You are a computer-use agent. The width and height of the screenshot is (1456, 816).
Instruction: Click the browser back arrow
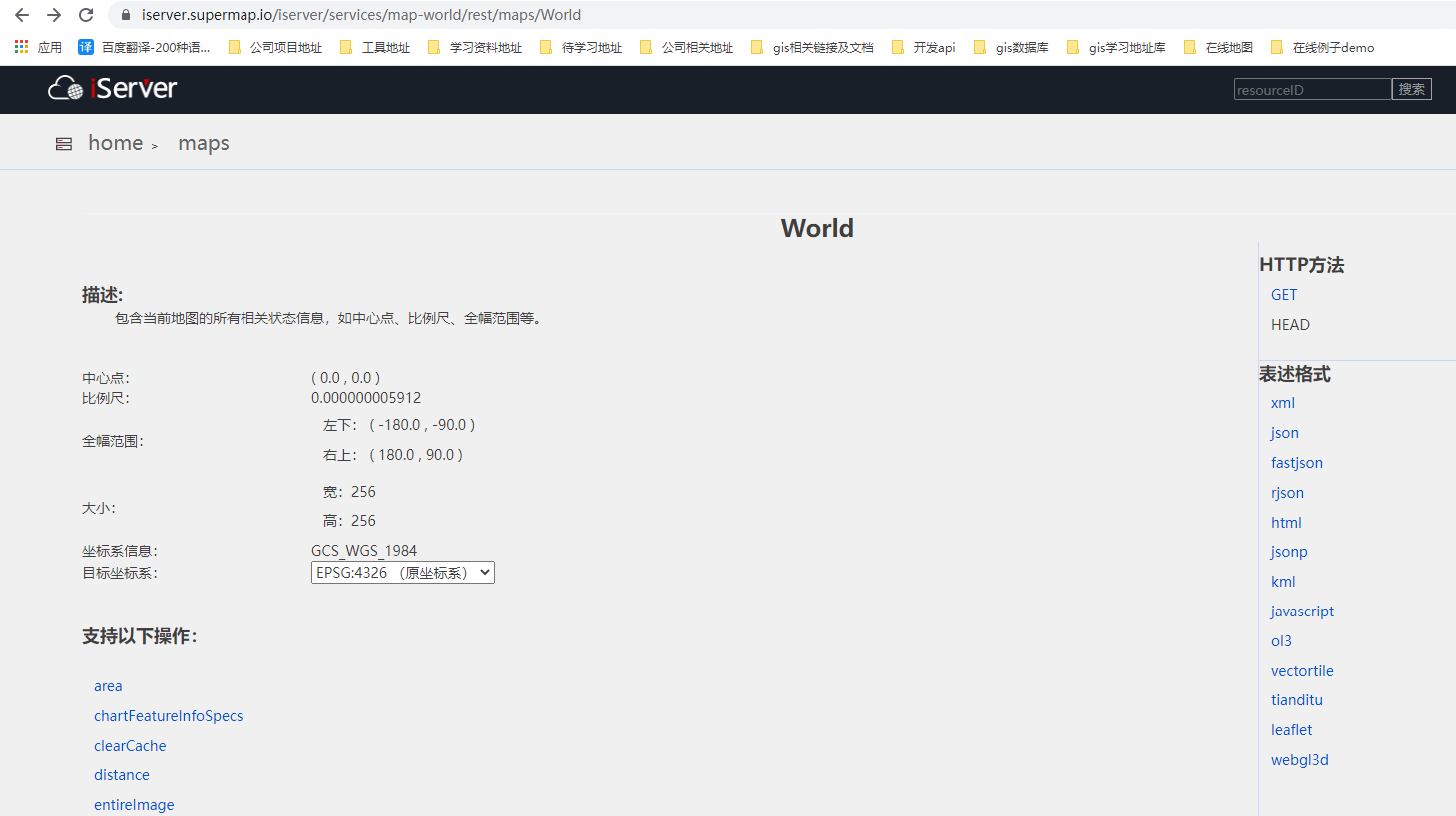[x=22, y=15]
